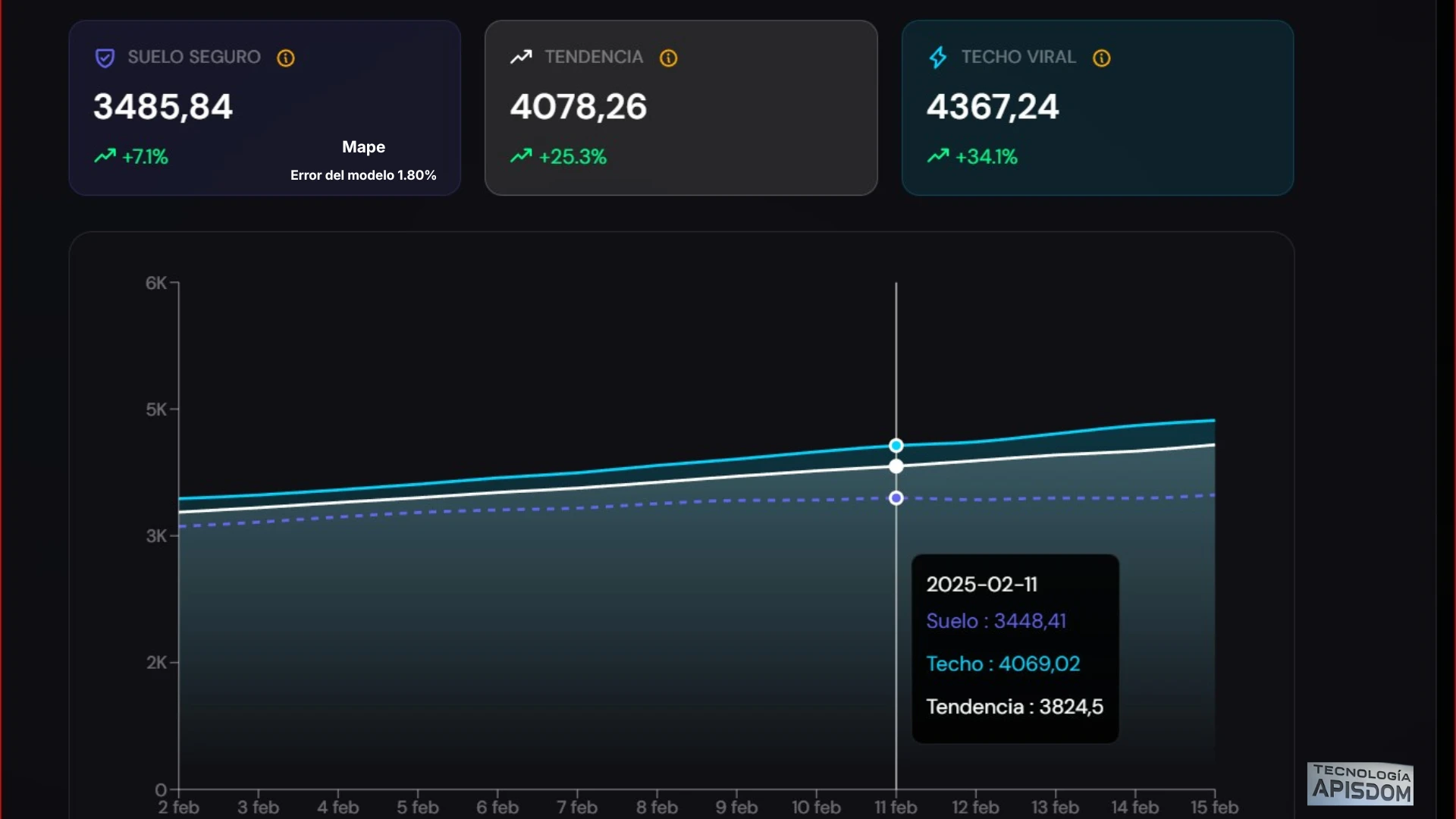Image resolution: width=1456 pixels, height=819 pixels.
Task: Click the 15 feb axis label
Action: (1214, 808)
